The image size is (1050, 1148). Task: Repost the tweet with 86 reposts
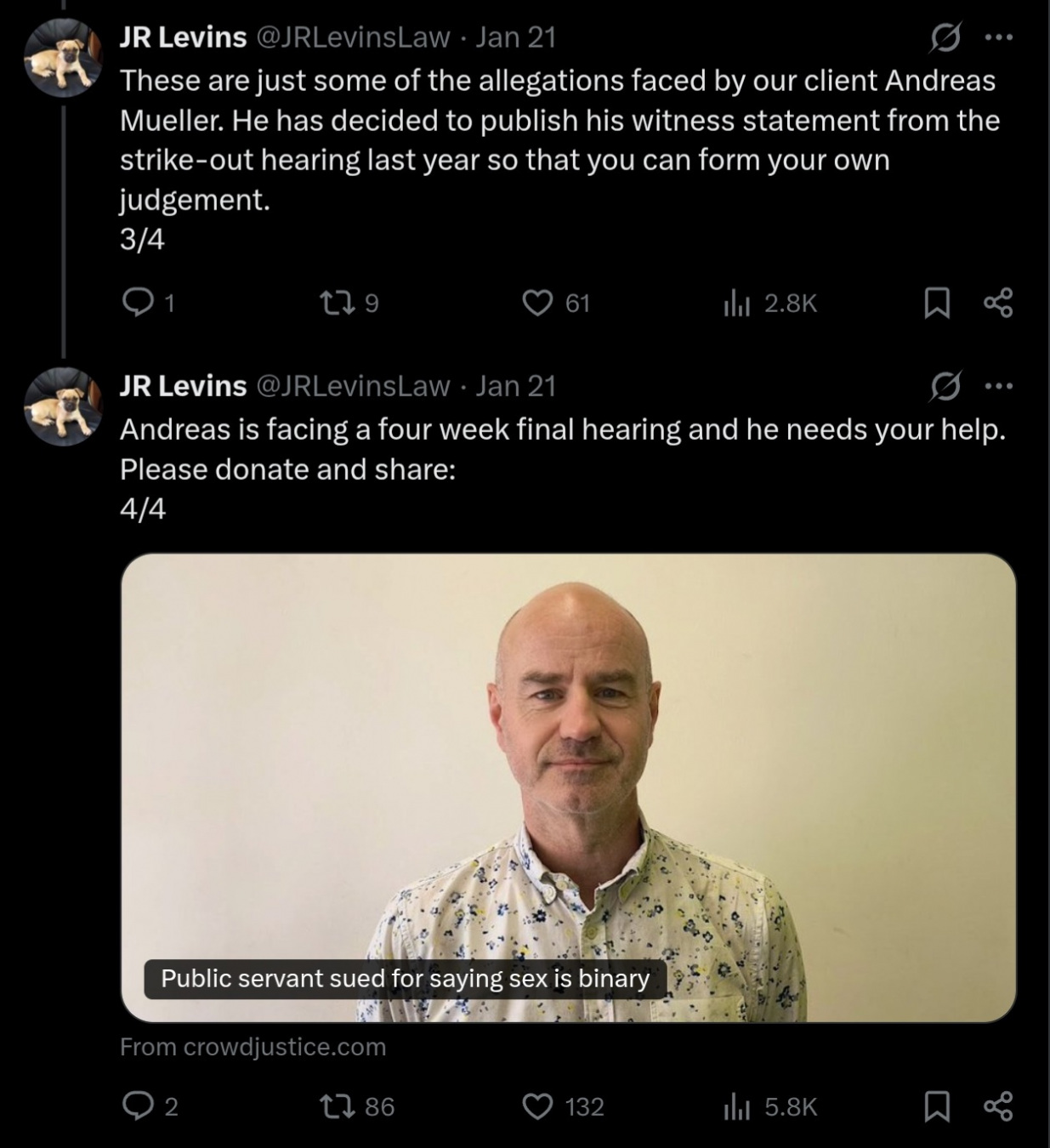(x=335, y=1105)
